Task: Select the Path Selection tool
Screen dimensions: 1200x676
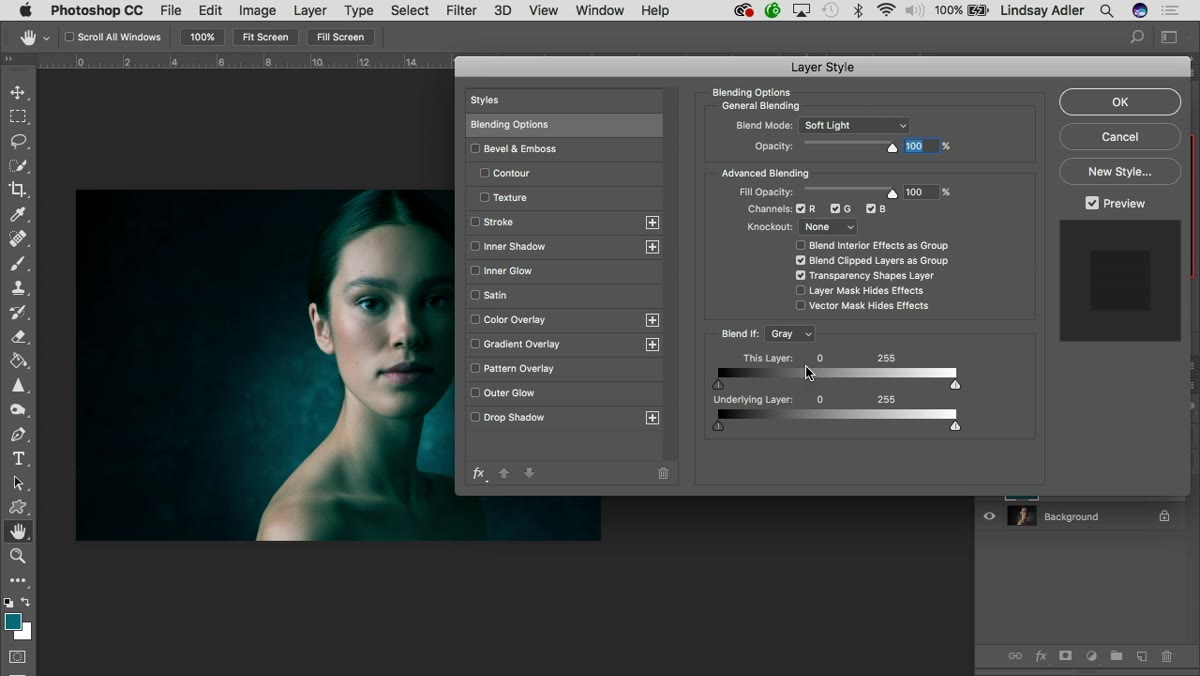Action: pyautogui.click(x=18, y=483)
